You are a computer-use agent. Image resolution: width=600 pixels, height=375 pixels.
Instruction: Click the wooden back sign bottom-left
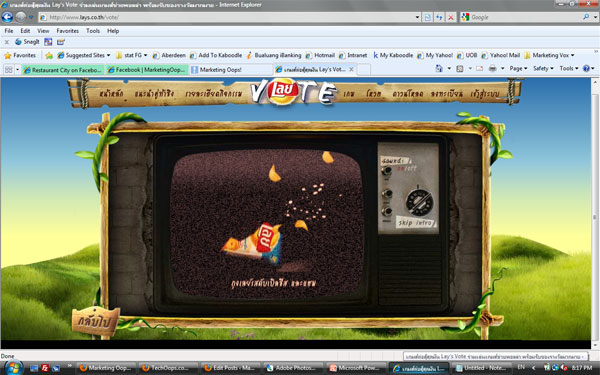coord(95,321)
